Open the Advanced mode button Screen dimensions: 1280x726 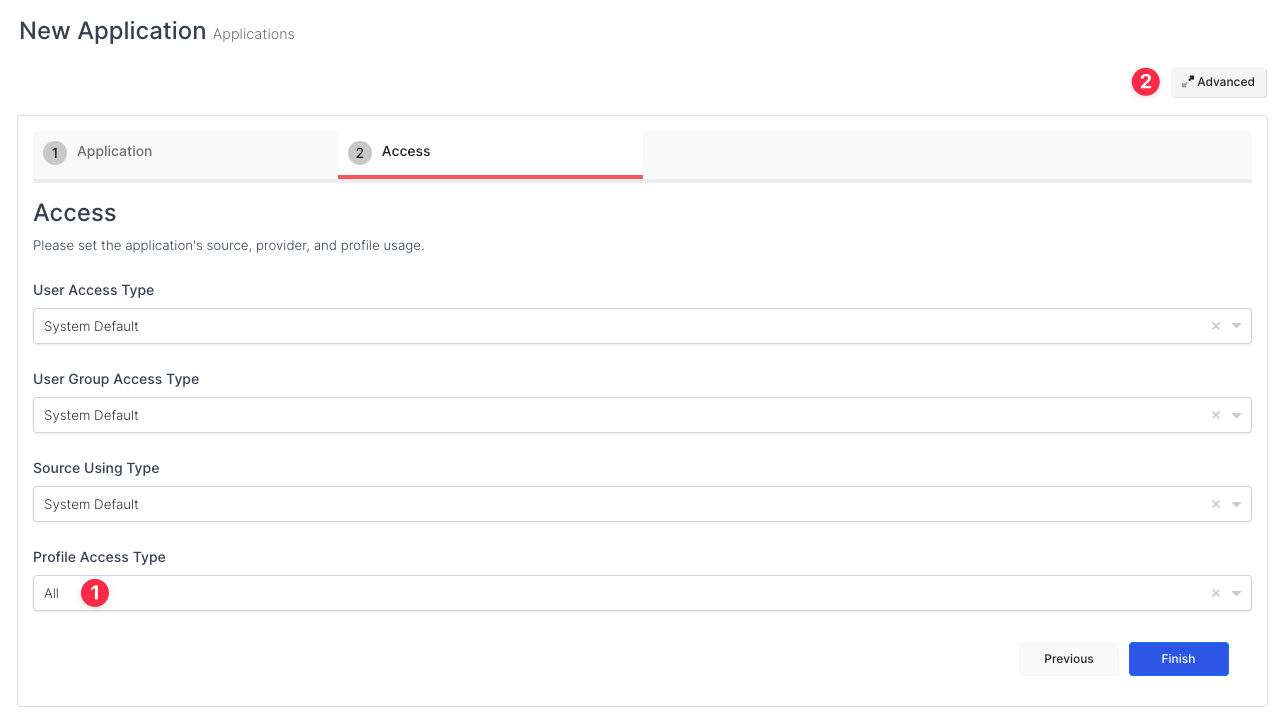pos(1218,82)
